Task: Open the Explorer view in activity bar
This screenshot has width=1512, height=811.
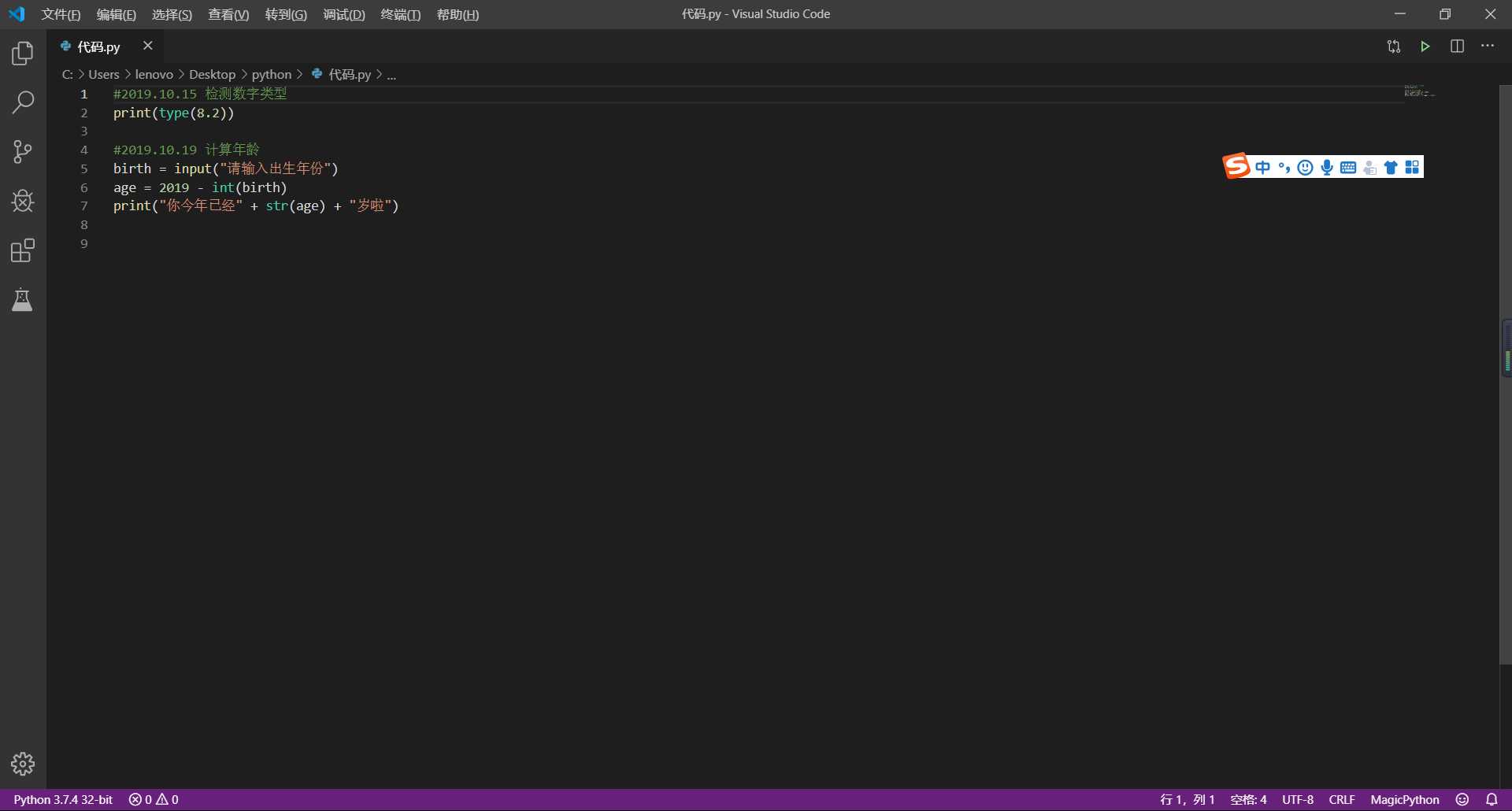Action: [x=23, y=53]
